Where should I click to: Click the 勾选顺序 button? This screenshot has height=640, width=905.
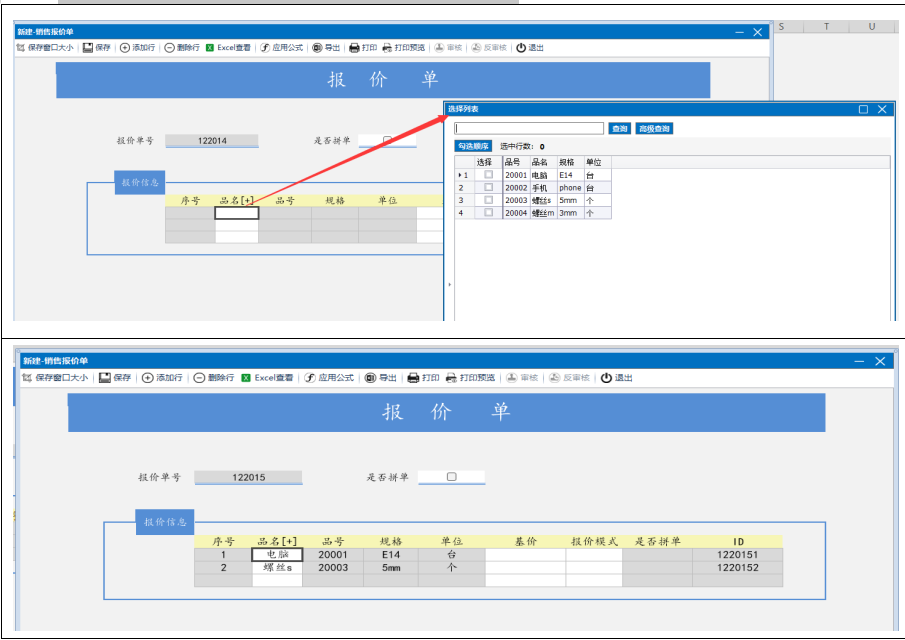473,146
